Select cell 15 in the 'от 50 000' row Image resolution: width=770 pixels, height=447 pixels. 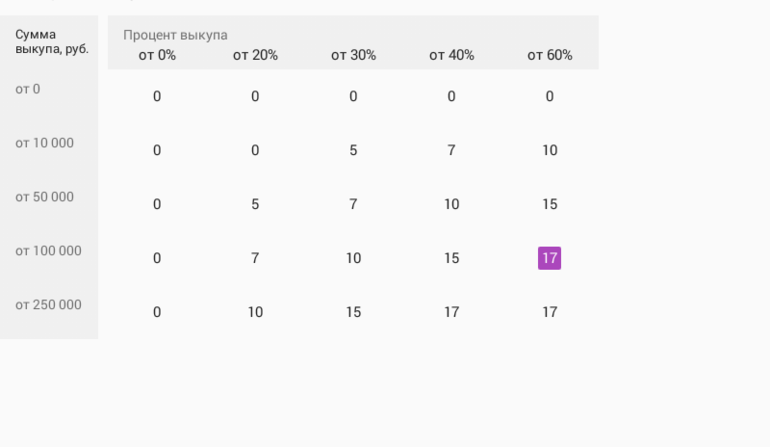tap(549, 204)
